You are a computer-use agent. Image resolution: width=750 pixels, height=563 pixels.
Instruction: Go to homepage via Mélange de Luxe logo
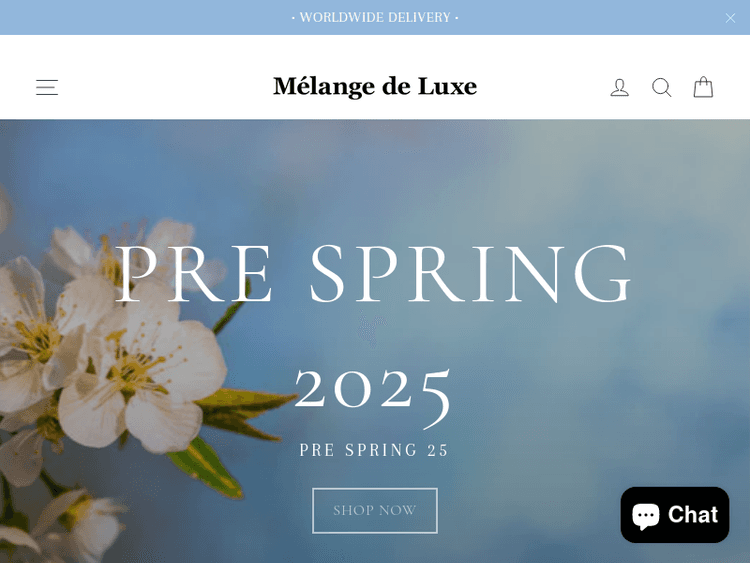pos(375,87)
